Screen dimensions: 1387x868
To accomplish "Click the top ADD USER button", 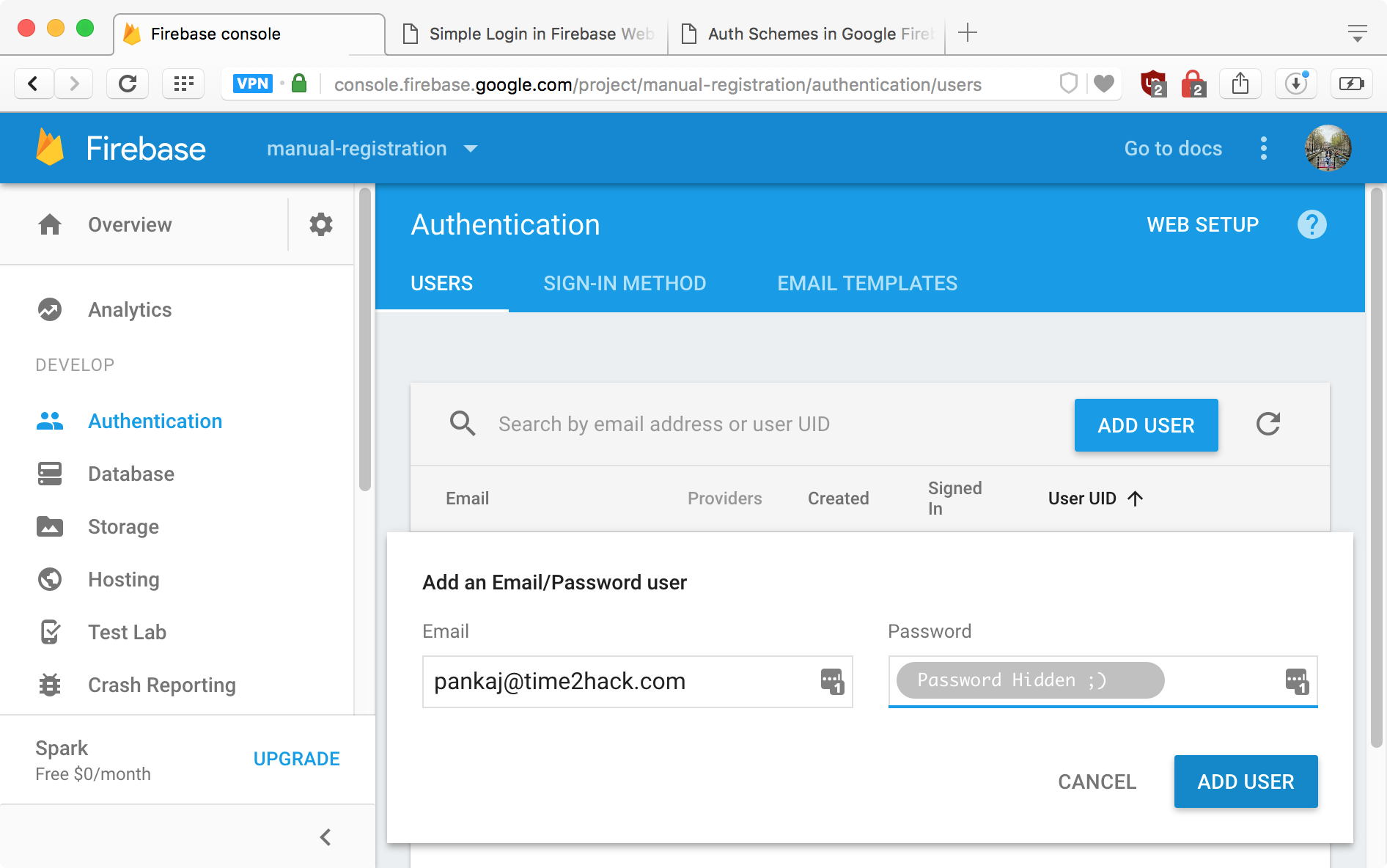I will point(1146,425).
